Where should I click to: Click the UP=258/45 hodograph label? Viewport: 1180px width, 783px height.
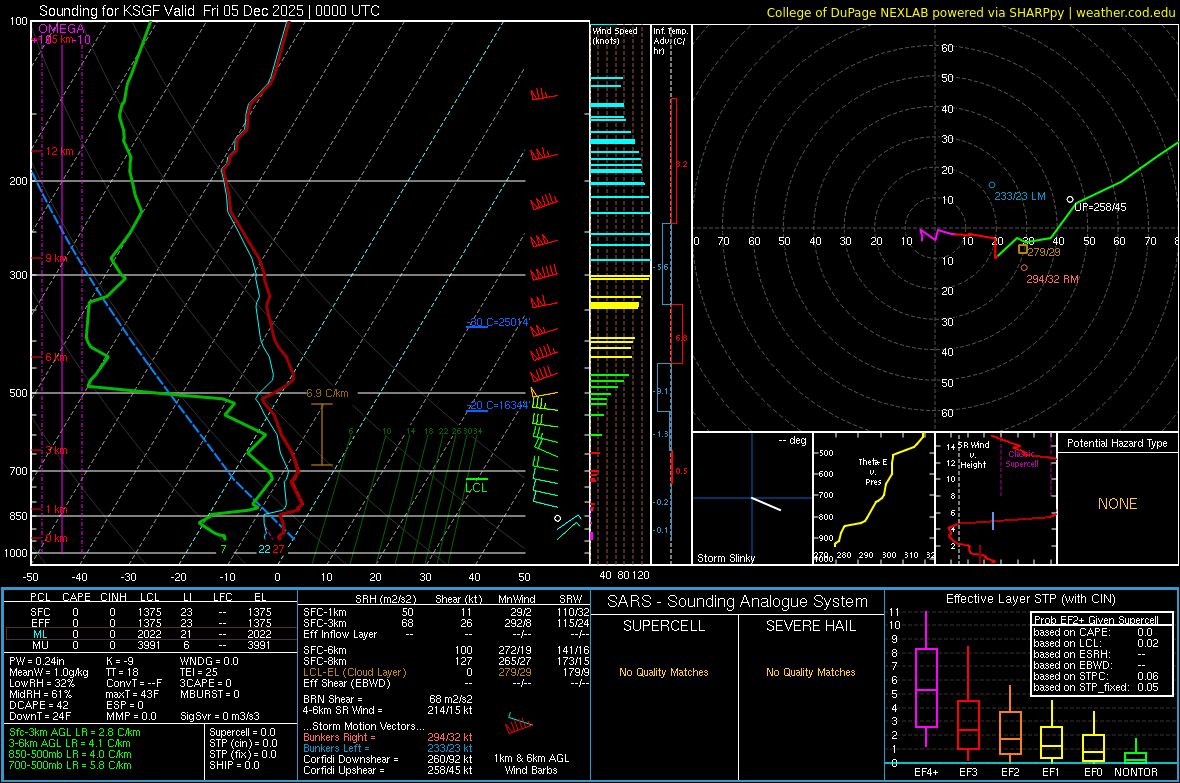[1100, 207]
